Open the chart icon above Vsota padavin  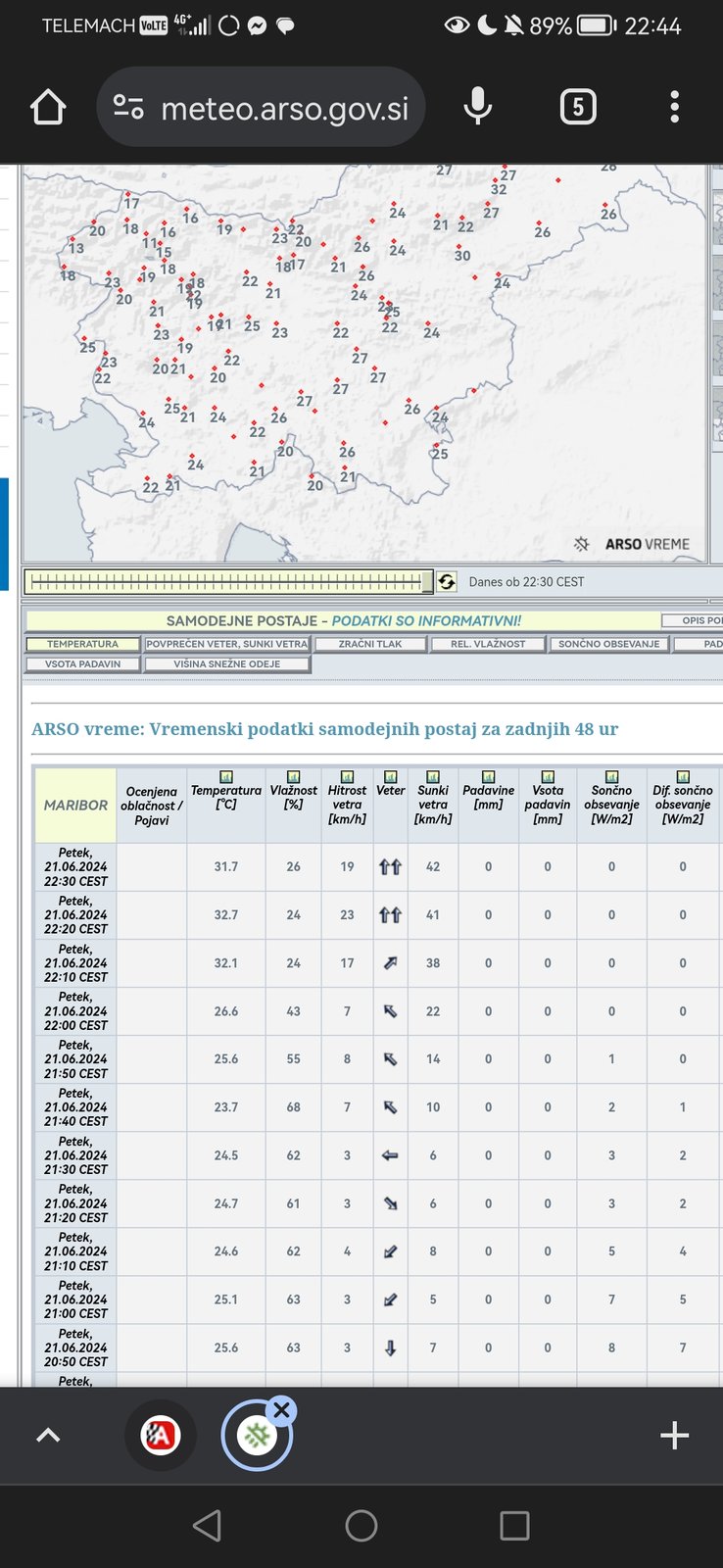pyautogui.click(x=548, y=776)
